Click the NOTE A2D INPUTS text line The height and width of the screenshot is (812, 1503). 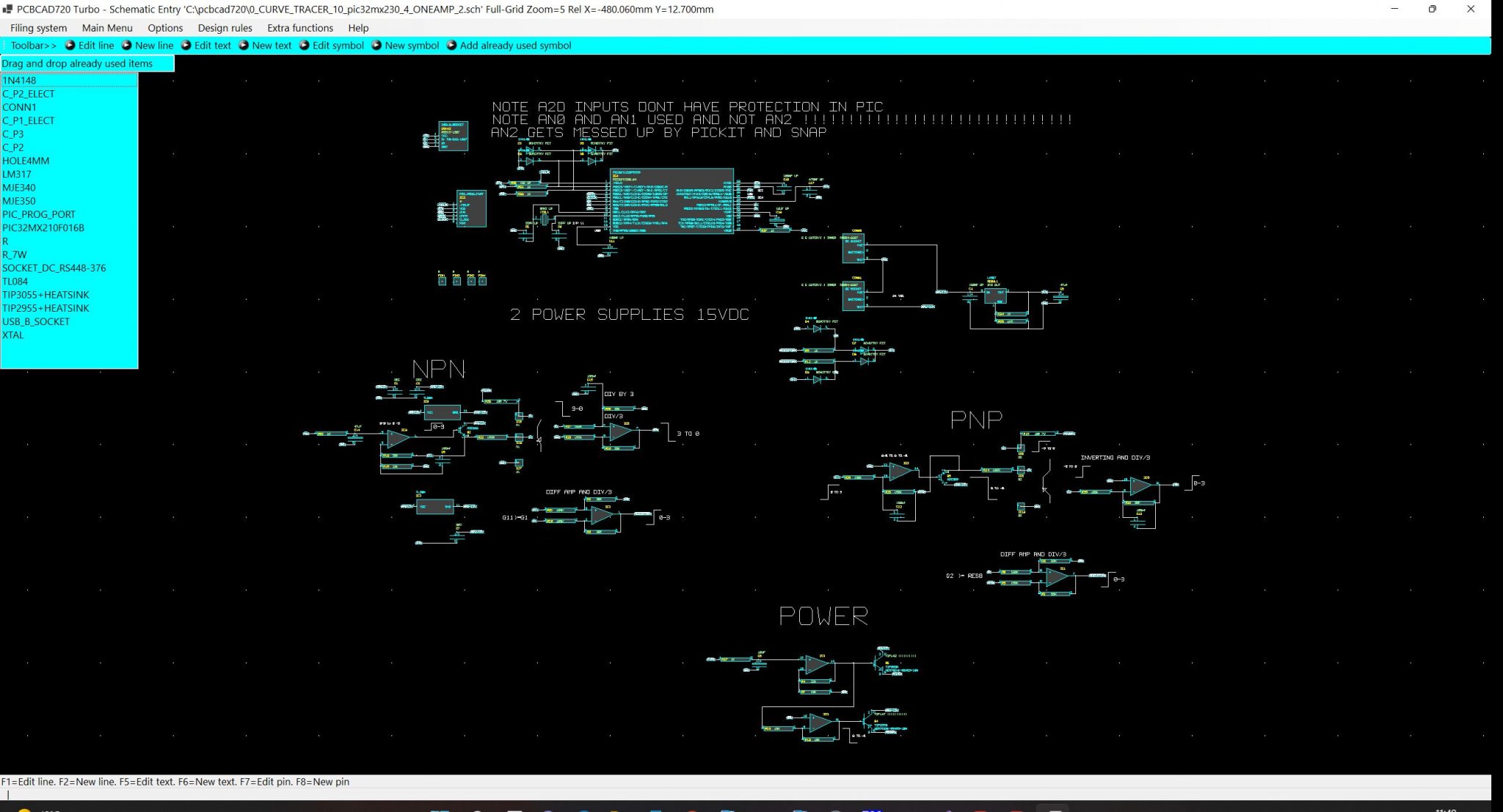pyautogui.click(x=688, y=107)
